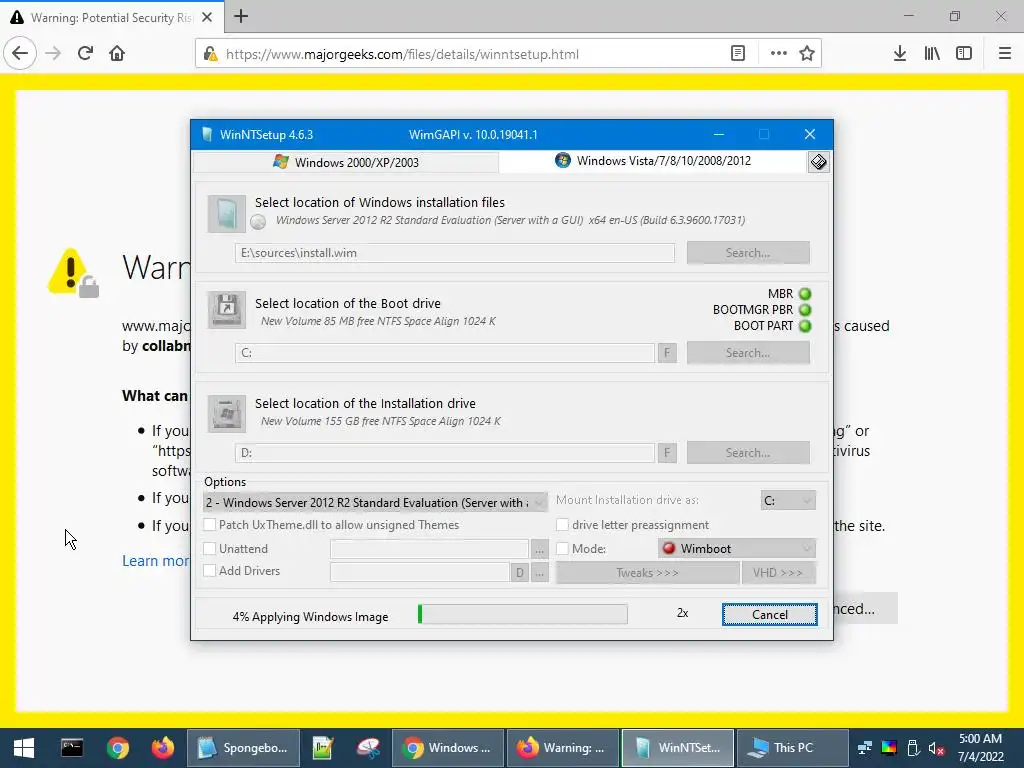Switch to WinNTSetup taskbar window
This screenshot has width=1024, height=768.
[x=678, y=748]
